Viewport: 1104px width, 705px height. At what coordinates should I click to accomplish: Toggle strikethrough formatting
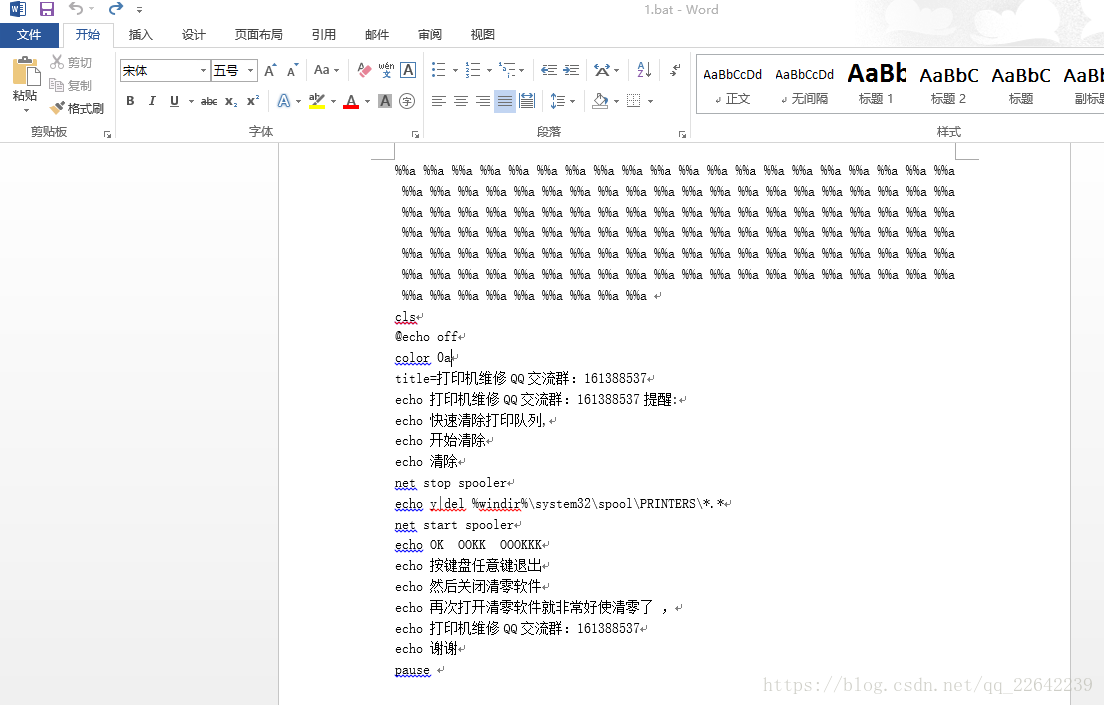pyautogui.click(x=208, y=101)
